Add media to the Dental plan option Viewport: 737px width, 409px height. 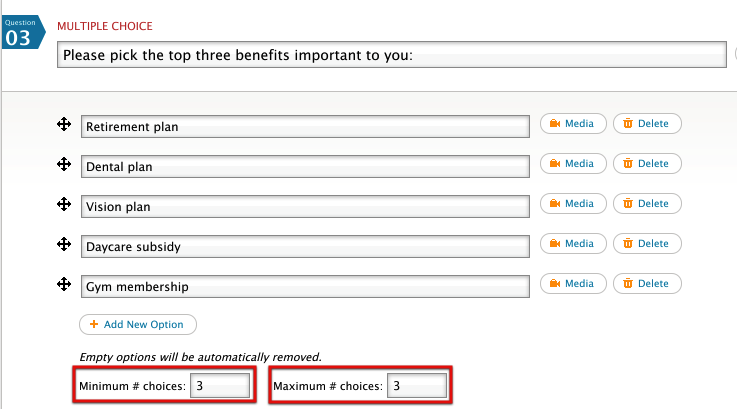point(573,164)
